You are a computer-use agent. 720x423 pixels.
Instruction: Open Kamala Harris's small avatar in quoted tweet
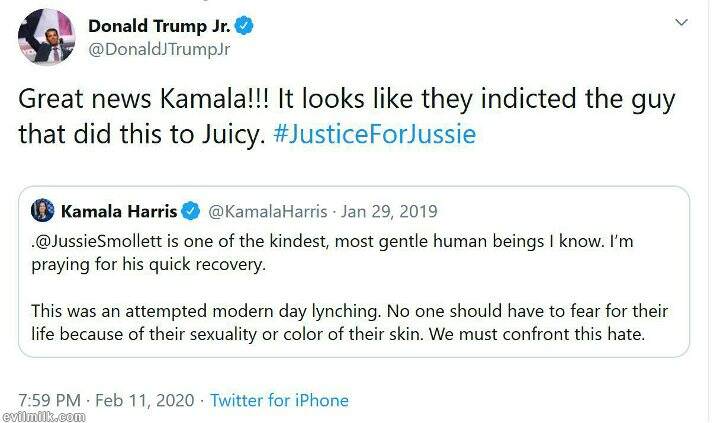click(x=43, y=211)
